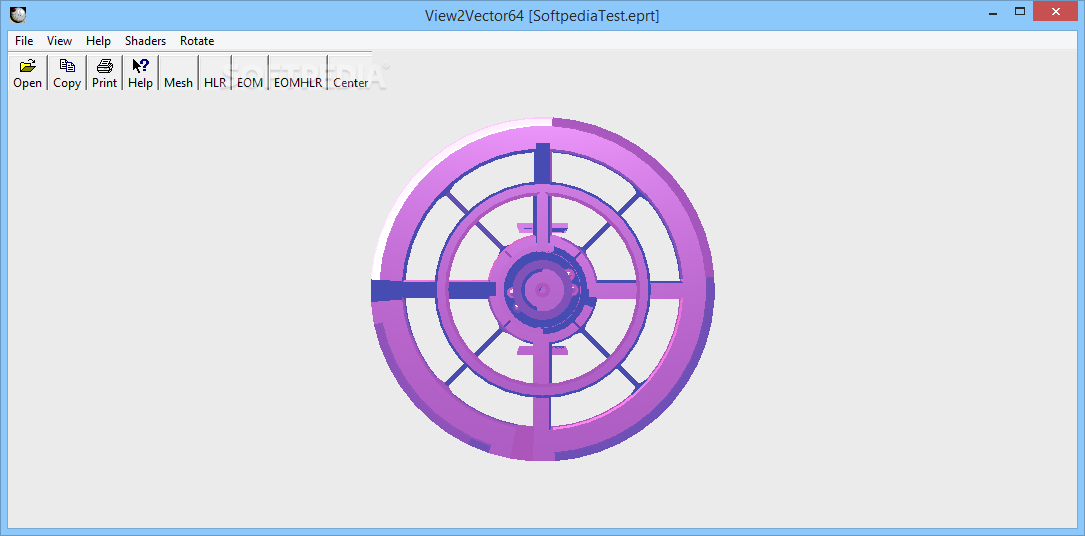Maximize the View2Vector64 window
1085x536 pixels.
tap(1019, 11)
